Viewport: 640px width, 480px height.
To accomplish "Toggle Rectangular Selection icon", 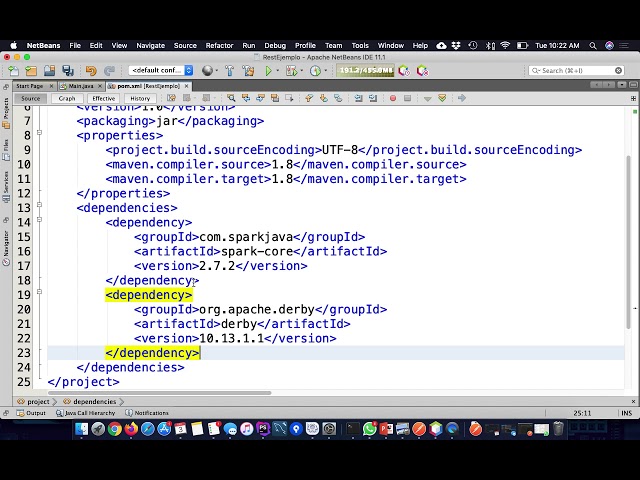I will [289, 98].
